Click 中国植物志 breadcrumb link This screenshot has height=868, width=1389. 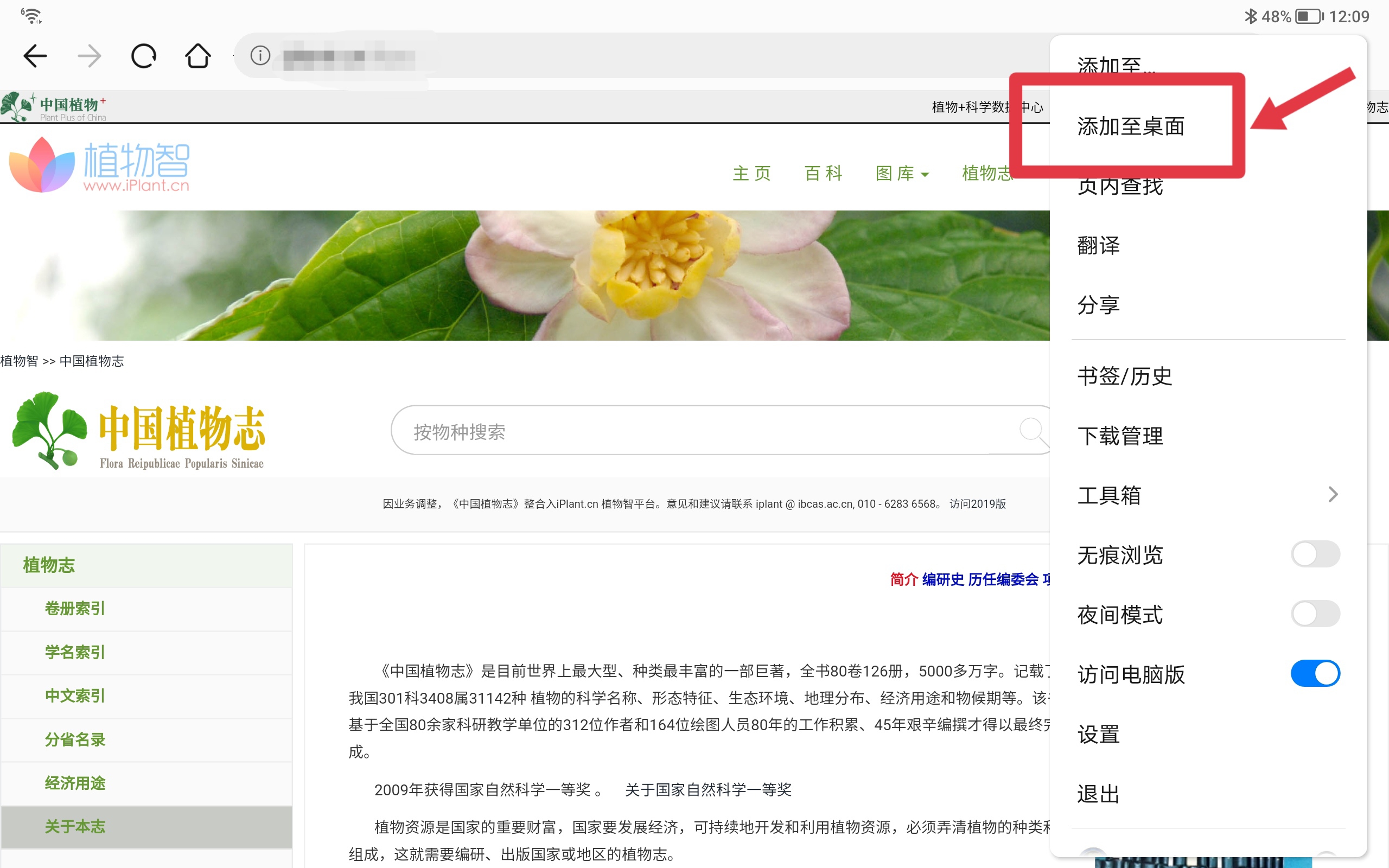92,361
